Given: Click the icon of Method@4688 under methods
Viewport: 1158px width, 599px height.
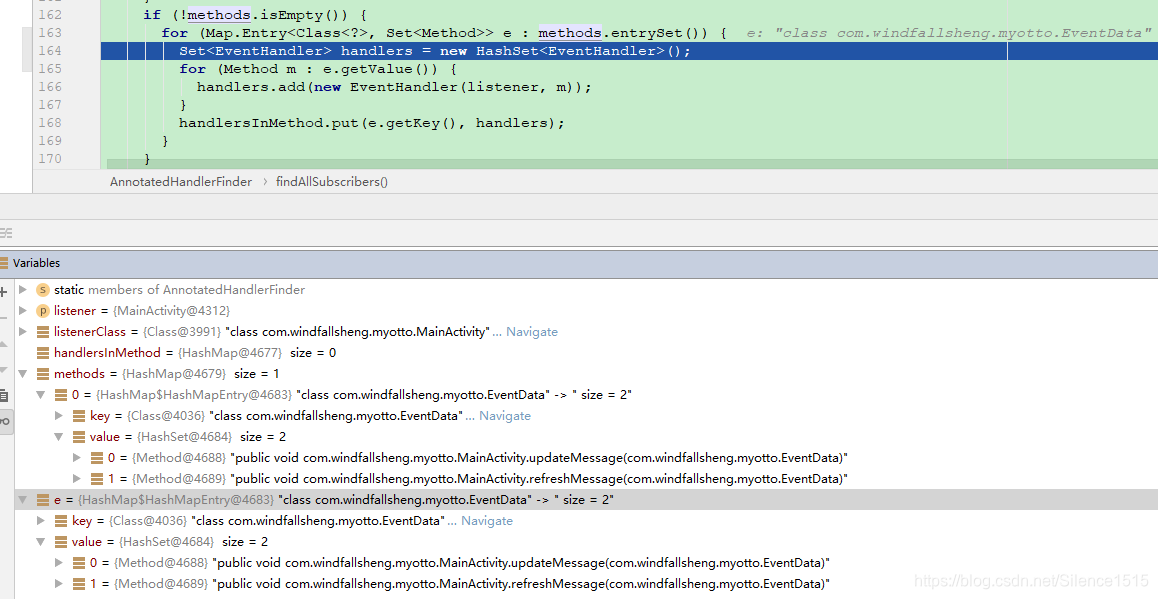Looking at the screenshot, I should click(97, 458).
